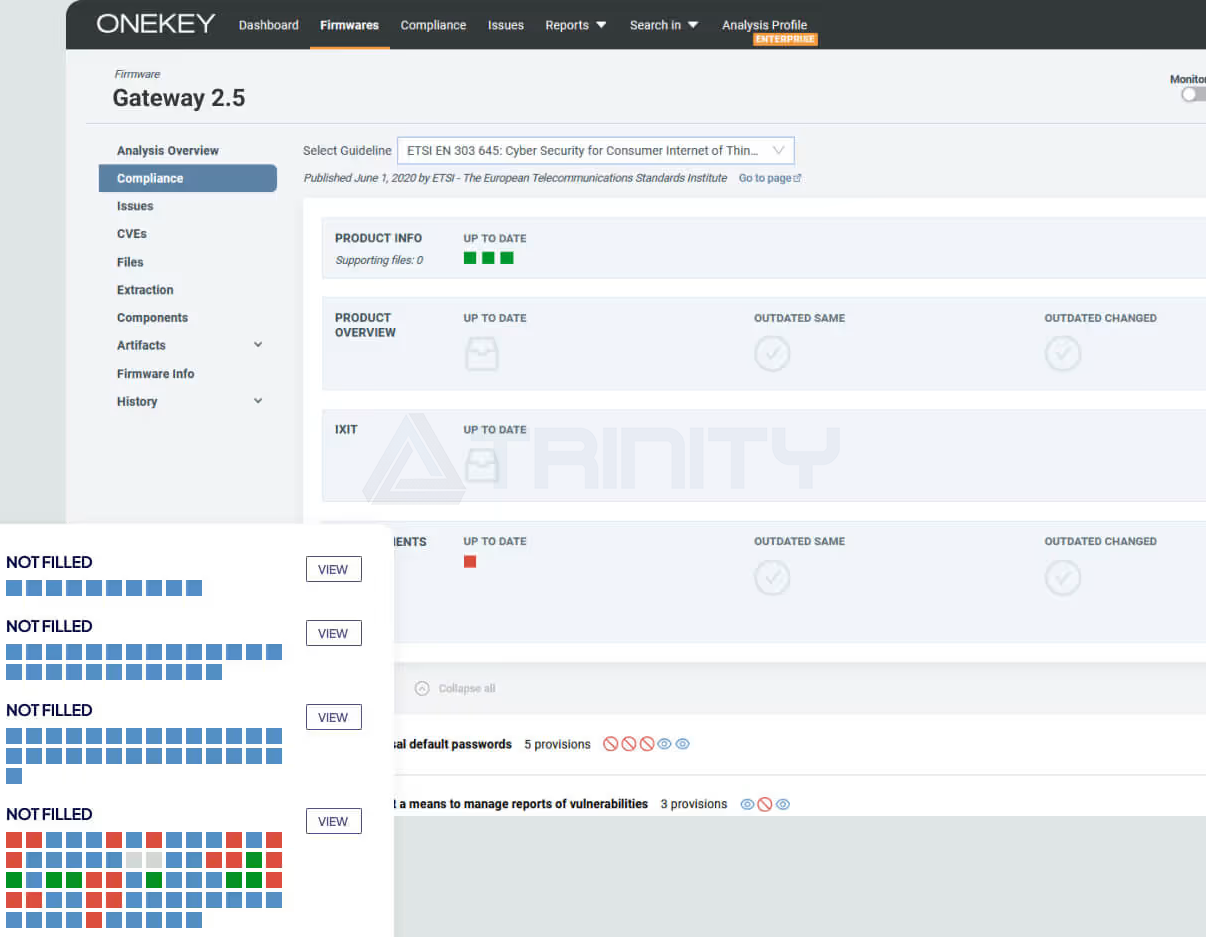The width and height of the screenshot is (1206, 937).
Task: Click the first red prohibited icon for default passwords
Action: (x=610, y=744)
